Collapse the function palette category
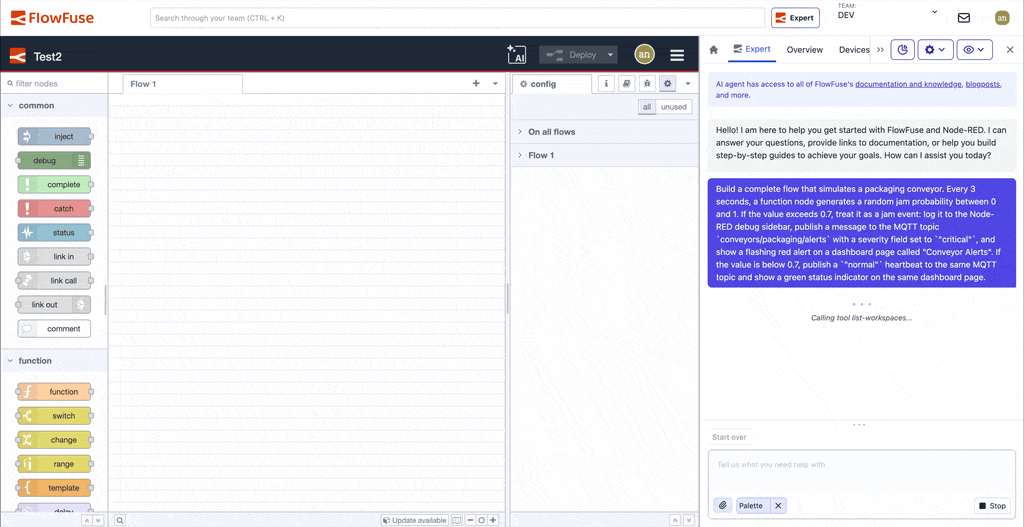This screenshot has width=1024, height=527. (x=54, y=360)
